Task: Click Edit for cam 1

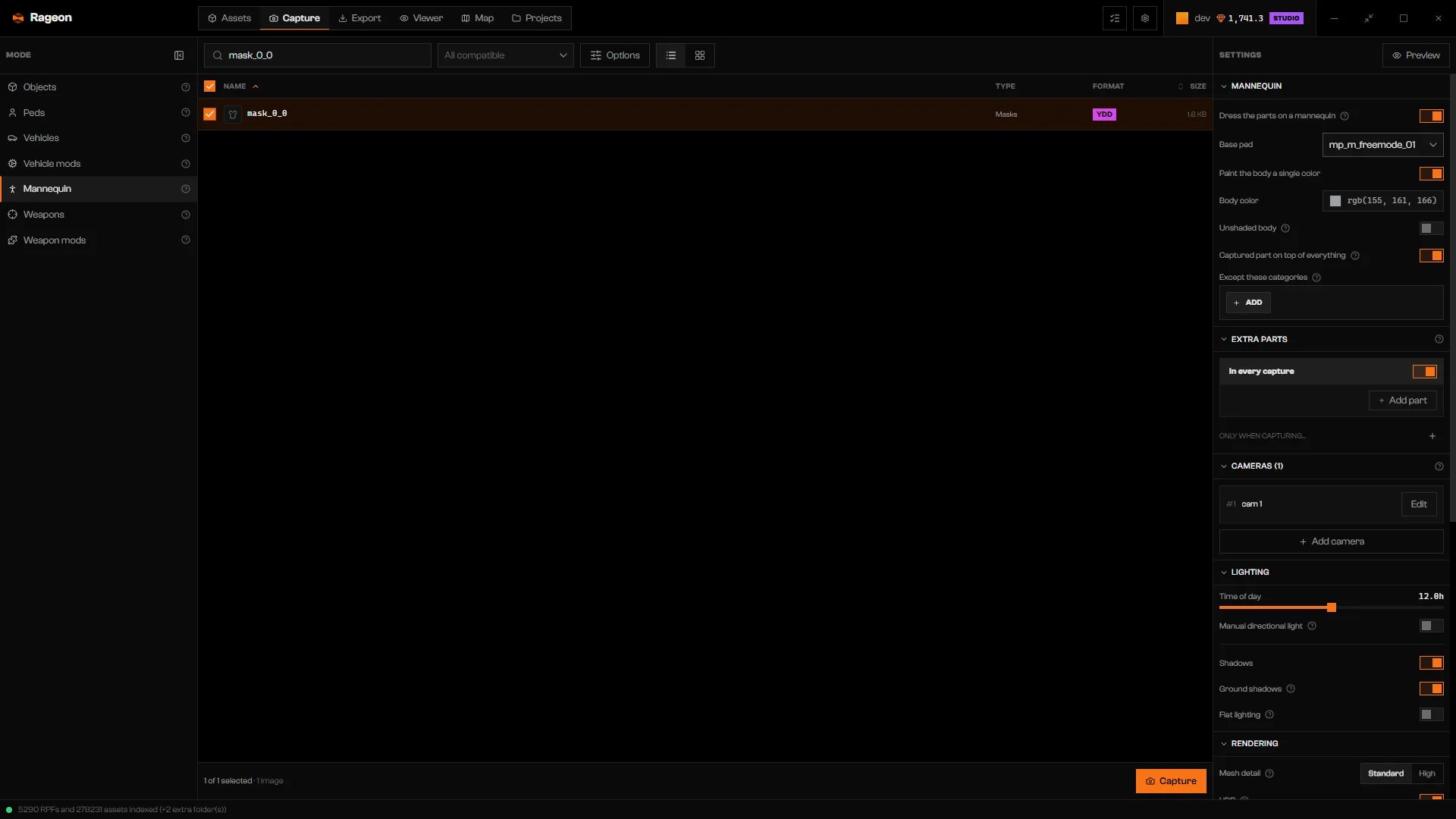Action: (x=1419, y=504)
